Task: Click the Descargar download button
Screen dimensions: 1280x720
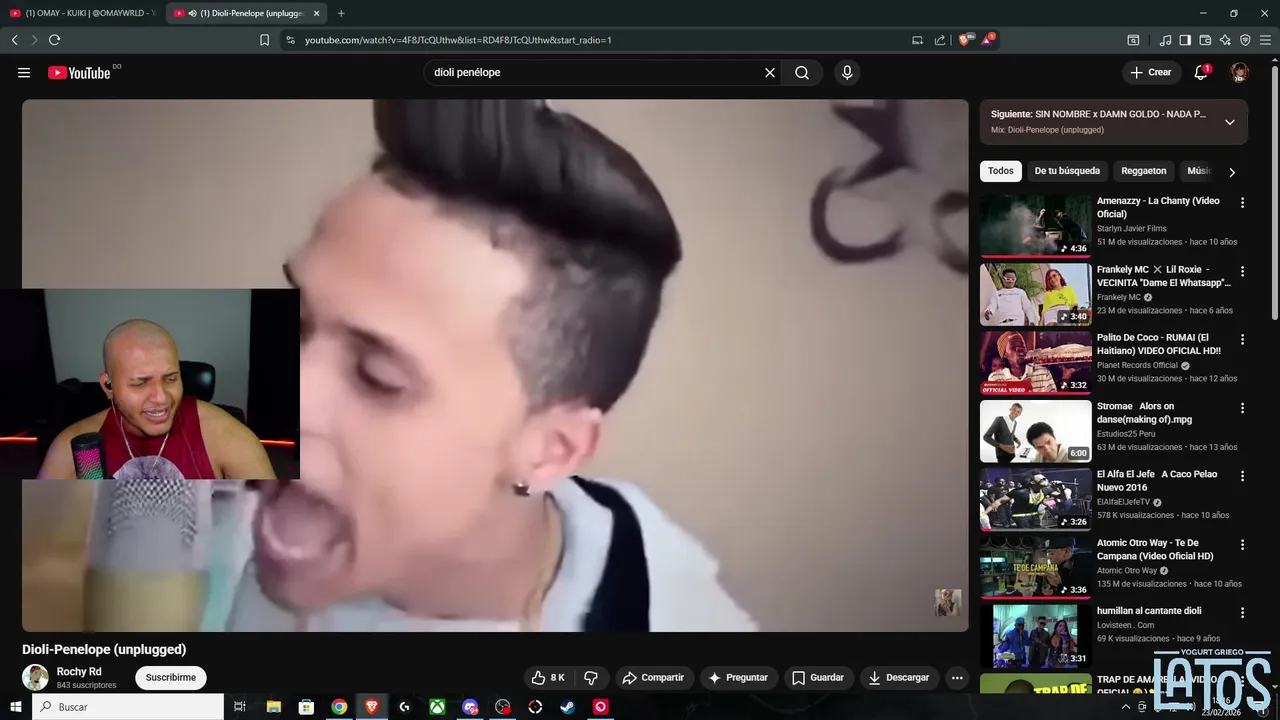Action: pyautogui.click(x=898, y=678)
